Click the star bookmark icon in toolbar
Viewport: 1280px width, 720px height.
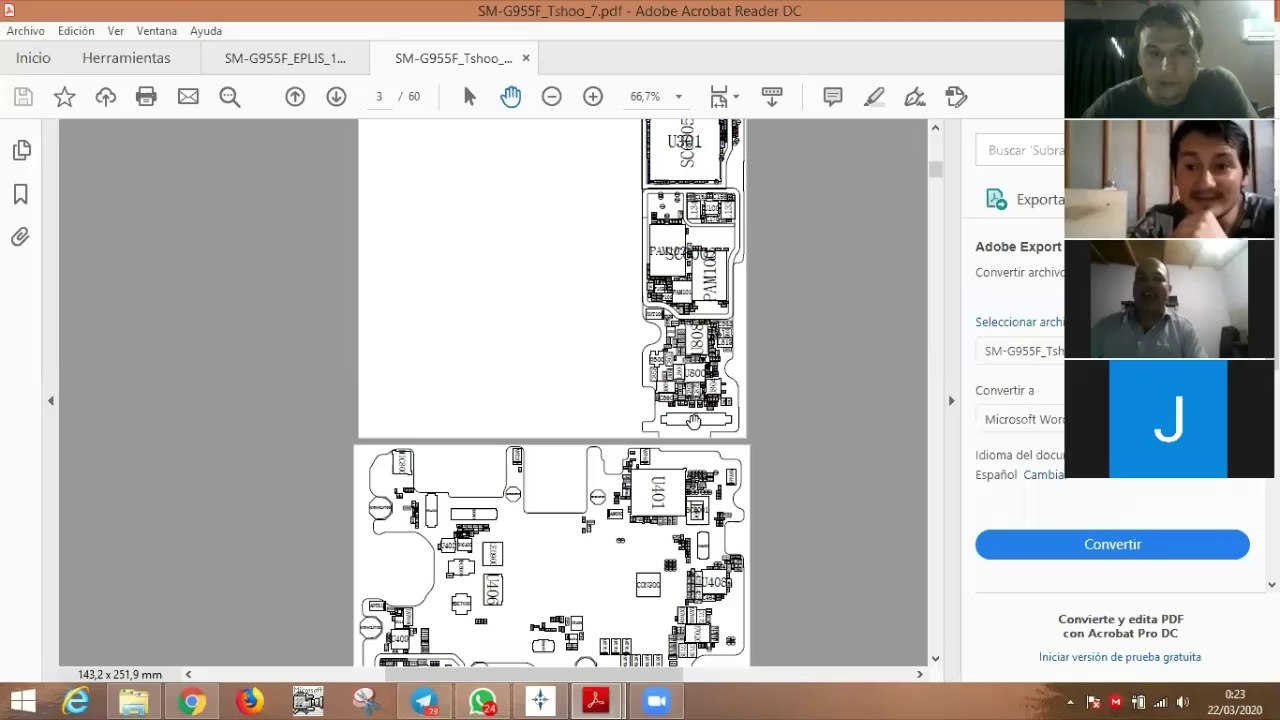click(x=64, y=97)
